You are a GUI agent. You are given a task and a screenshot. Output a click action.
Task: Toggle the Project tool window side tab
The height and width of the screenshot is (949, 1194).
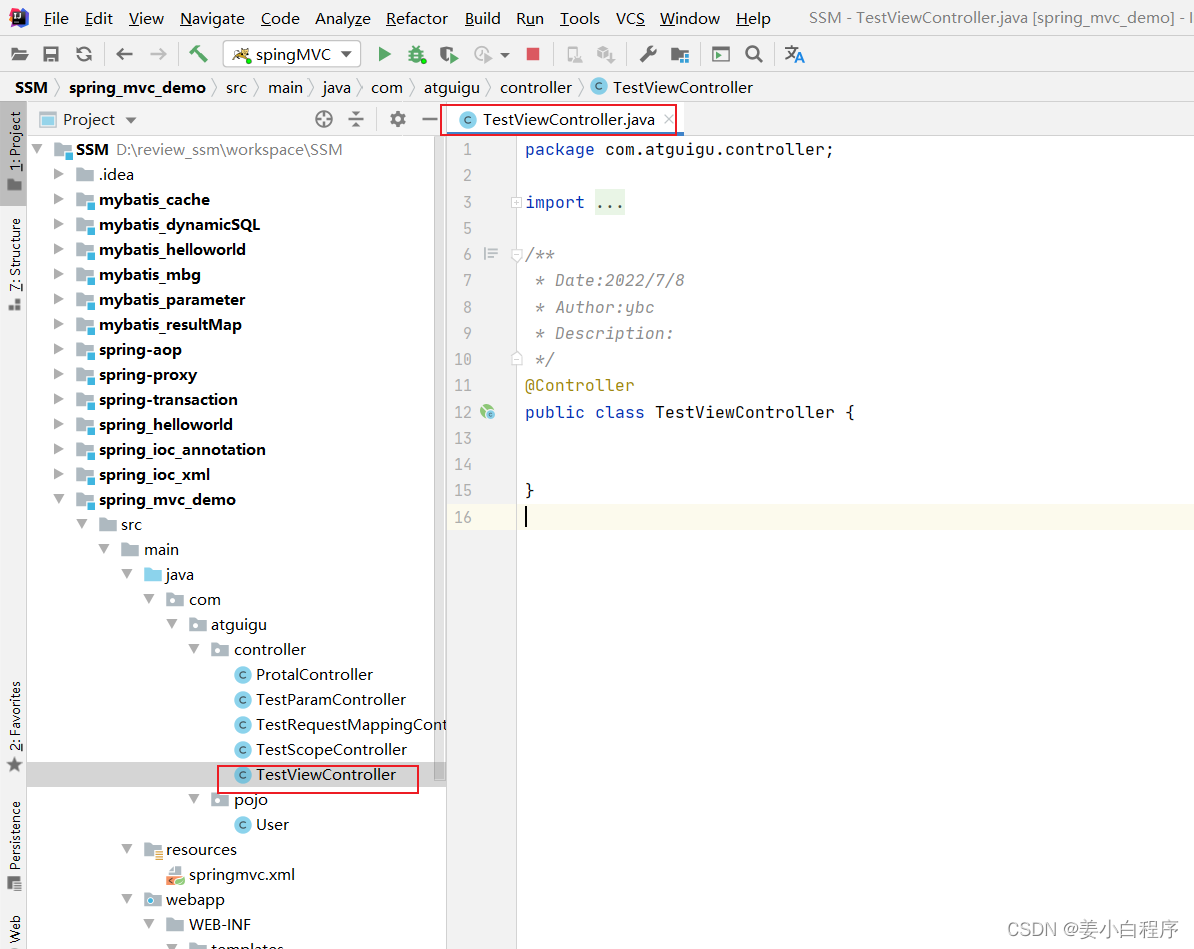coord(14,150)
